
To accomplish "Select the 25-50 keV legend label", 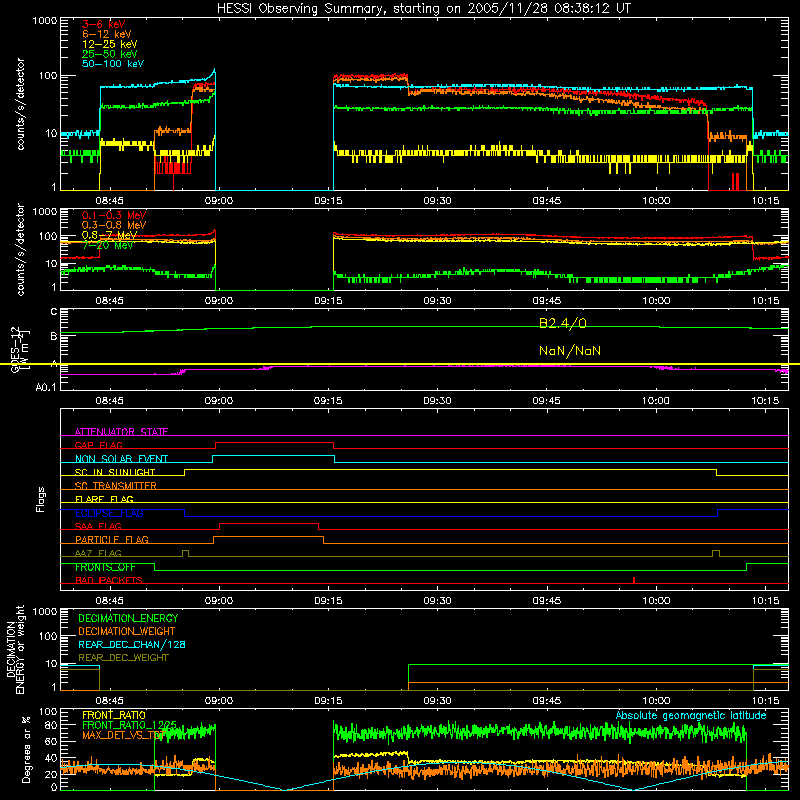I will click(110, 54).
